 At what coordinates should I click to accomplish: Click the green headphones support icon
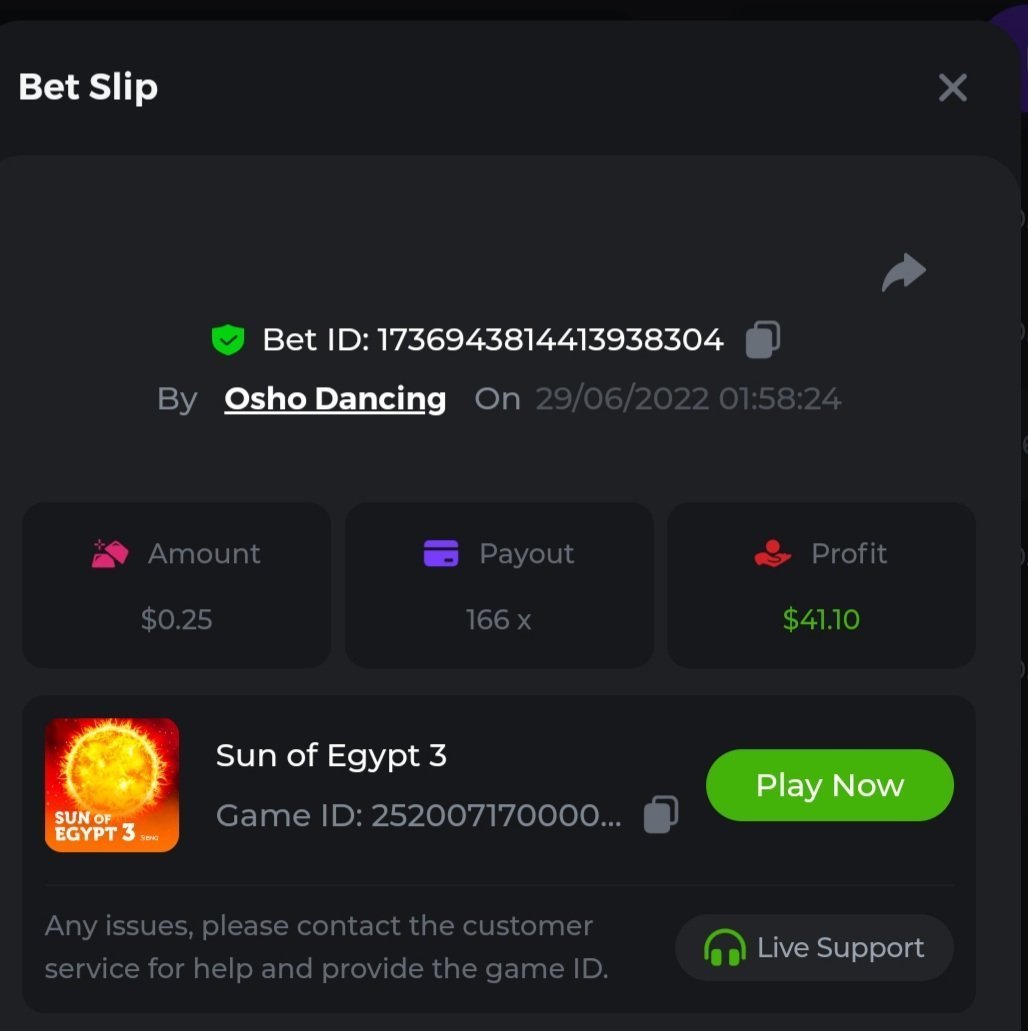[725, 948]
